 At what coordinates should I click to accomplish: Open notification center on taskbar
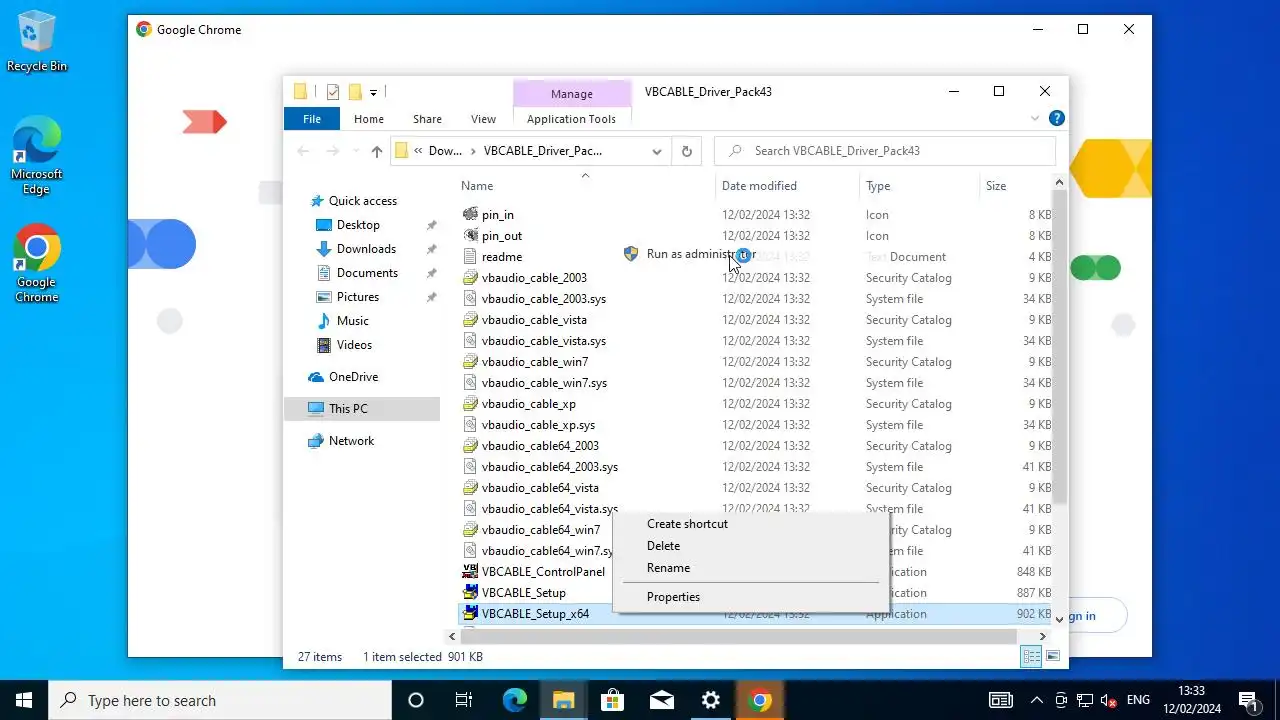point(1248,700)
